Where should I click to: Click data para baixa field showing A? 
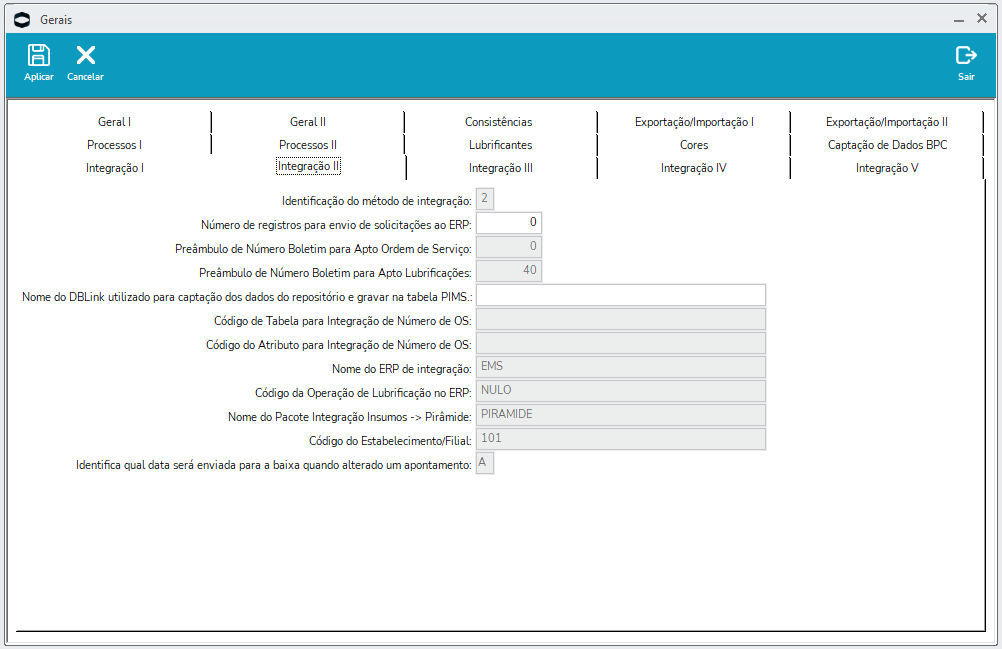[x=485, y=463]
